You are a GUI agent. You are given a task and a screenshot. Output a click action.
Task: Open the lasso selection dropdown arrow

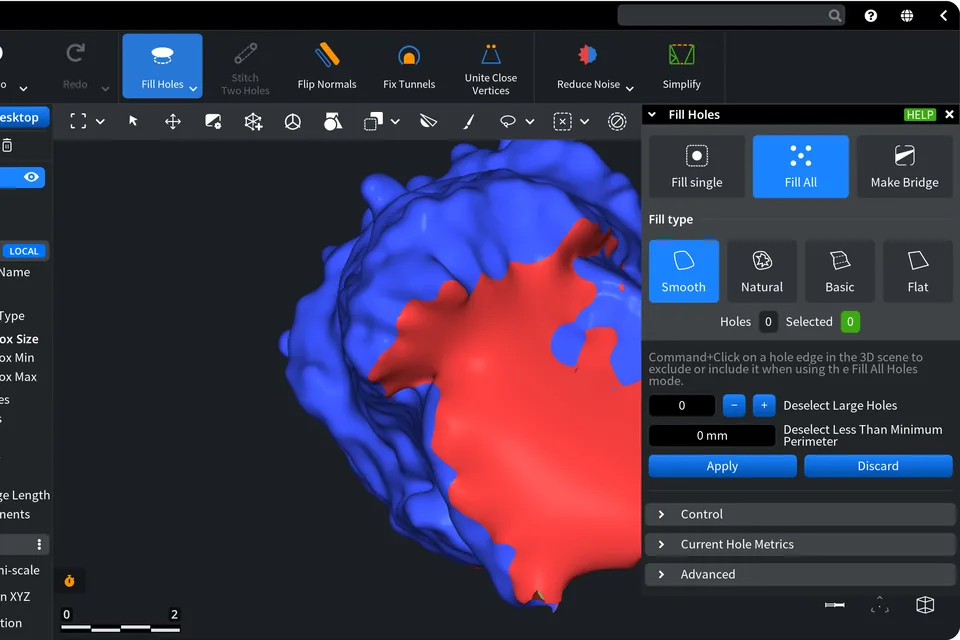[530, 121]
